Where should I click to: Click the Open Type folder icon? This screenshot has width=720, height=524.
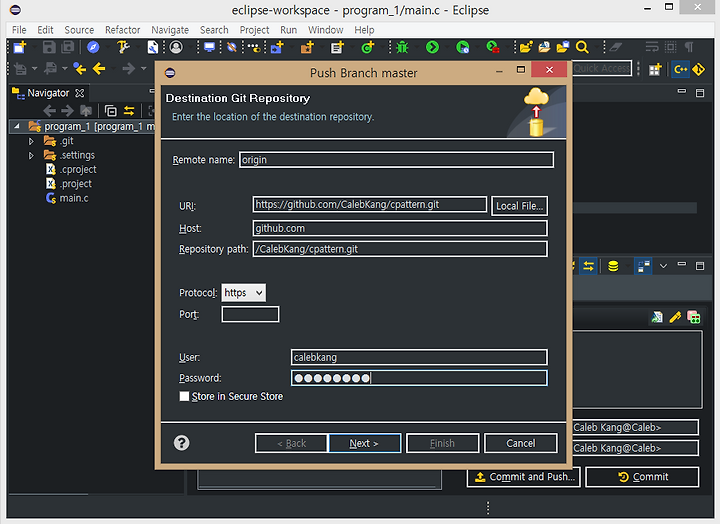(x=526, y=47)
